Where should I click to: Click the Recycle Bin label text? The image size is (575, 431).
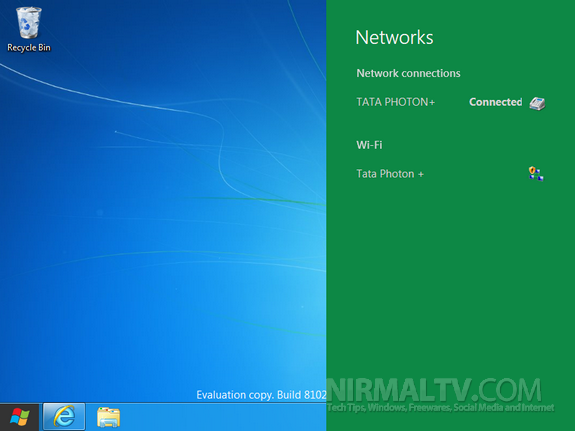[x=29, y=48]
